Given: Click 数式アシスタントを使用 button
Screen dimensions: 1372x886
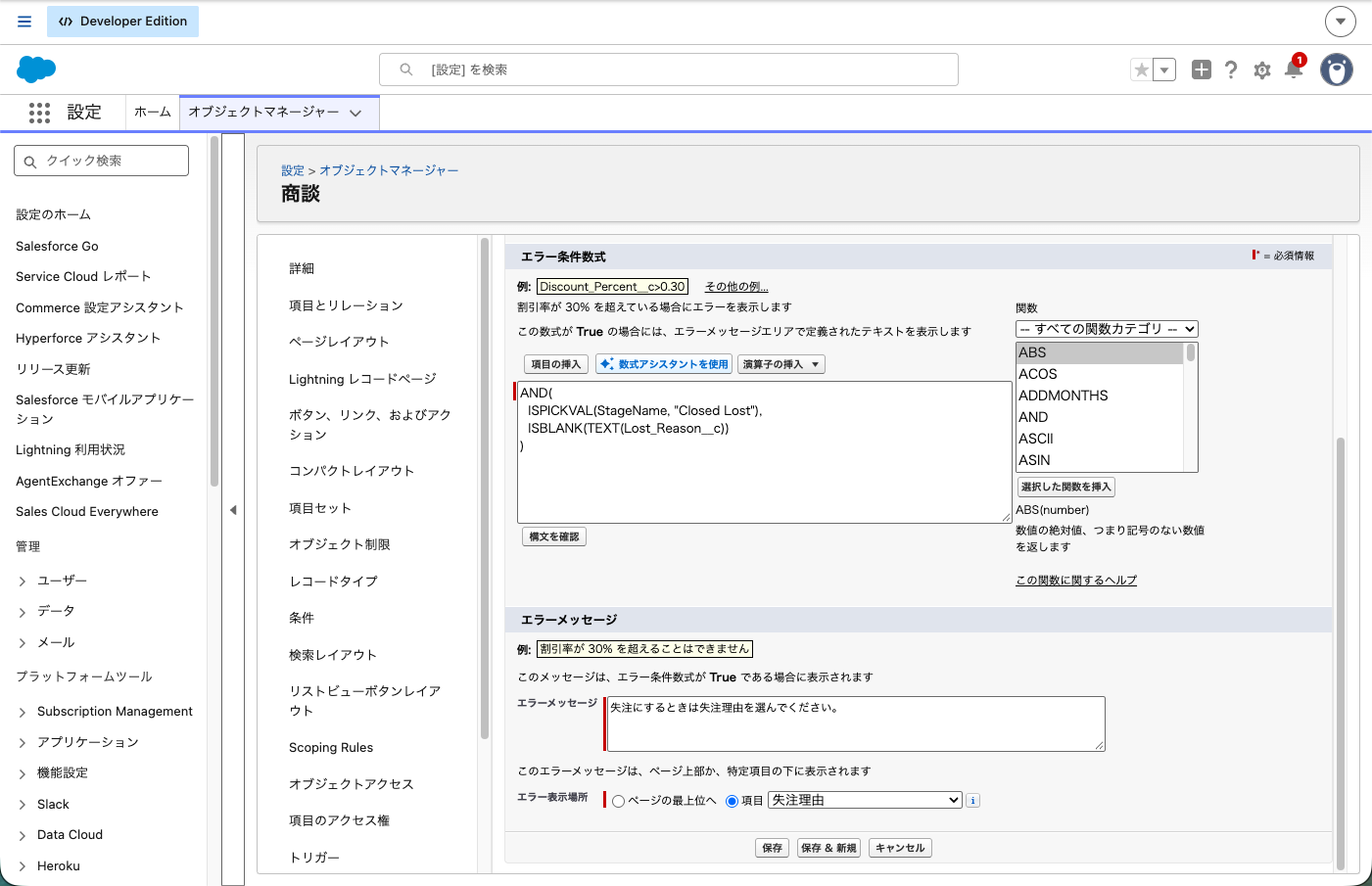Looking at the screenshot, I should (664, 364).
